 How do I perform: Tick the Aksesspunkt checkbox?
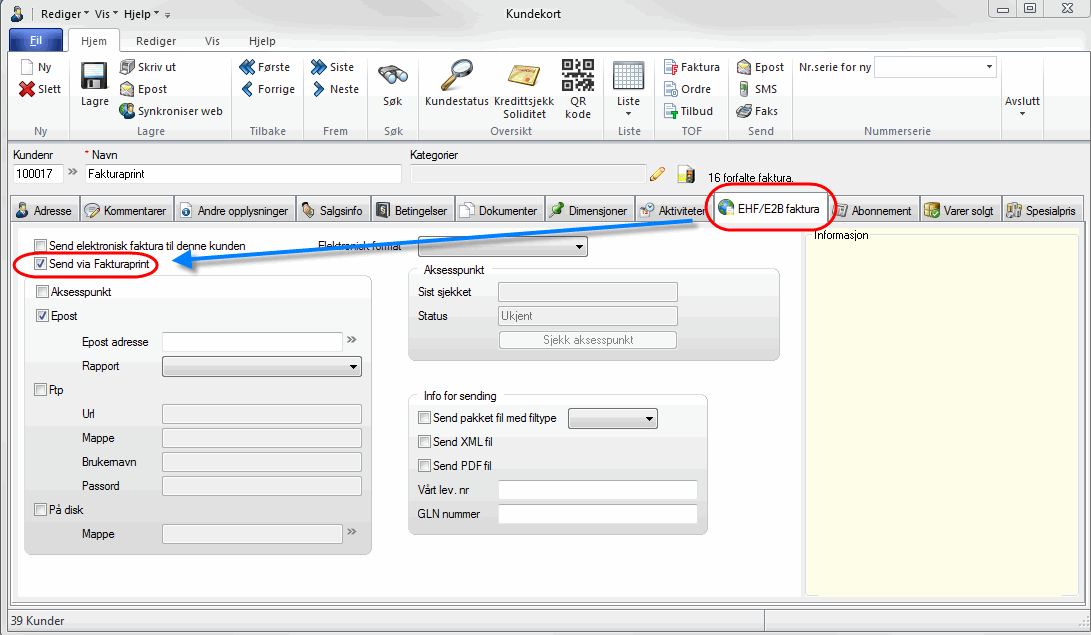coord(42,292)
